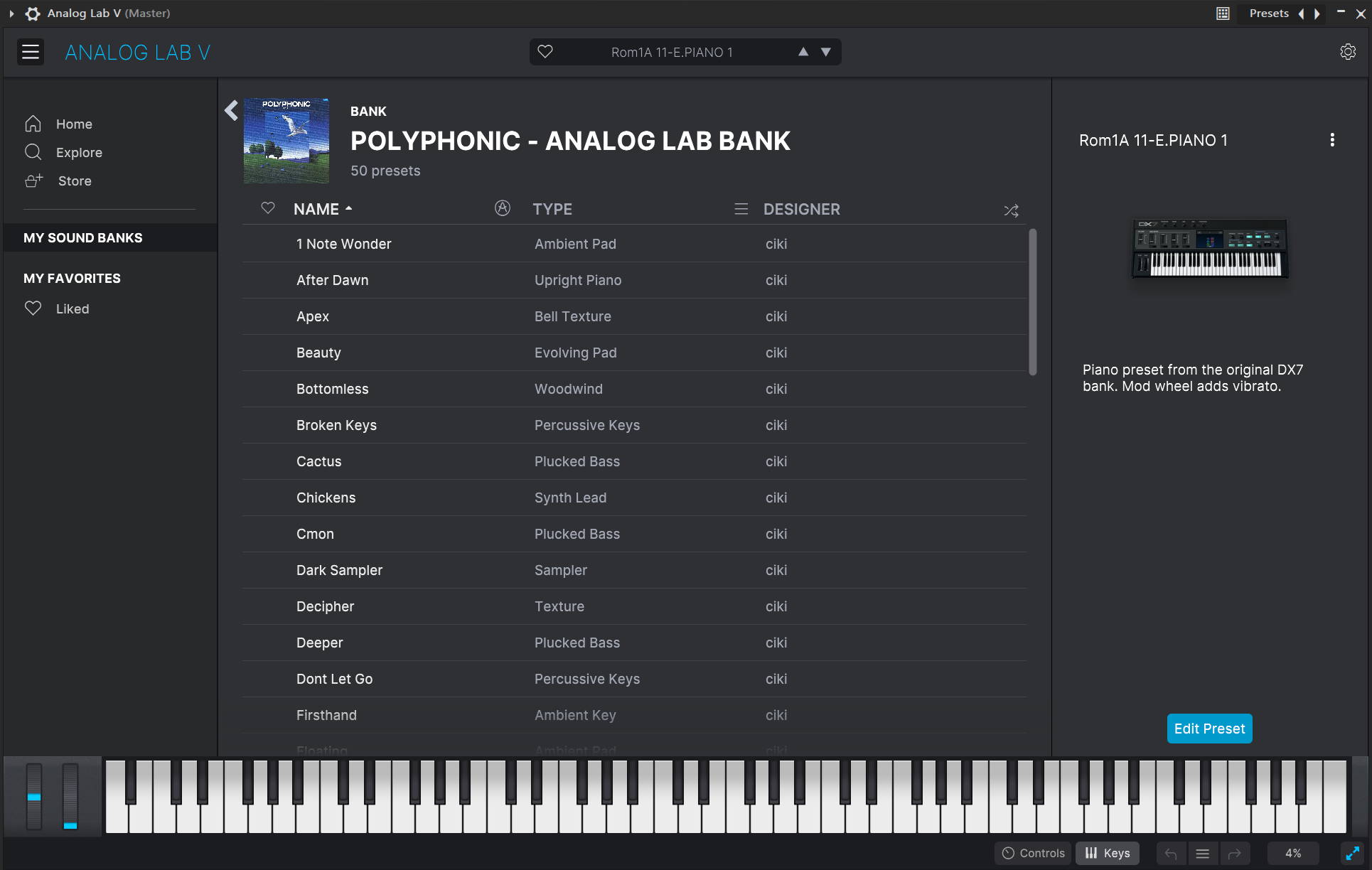Open preset options three-dot menu
The height and width of the screenshot is (870, 1372).
[1332, 140]
